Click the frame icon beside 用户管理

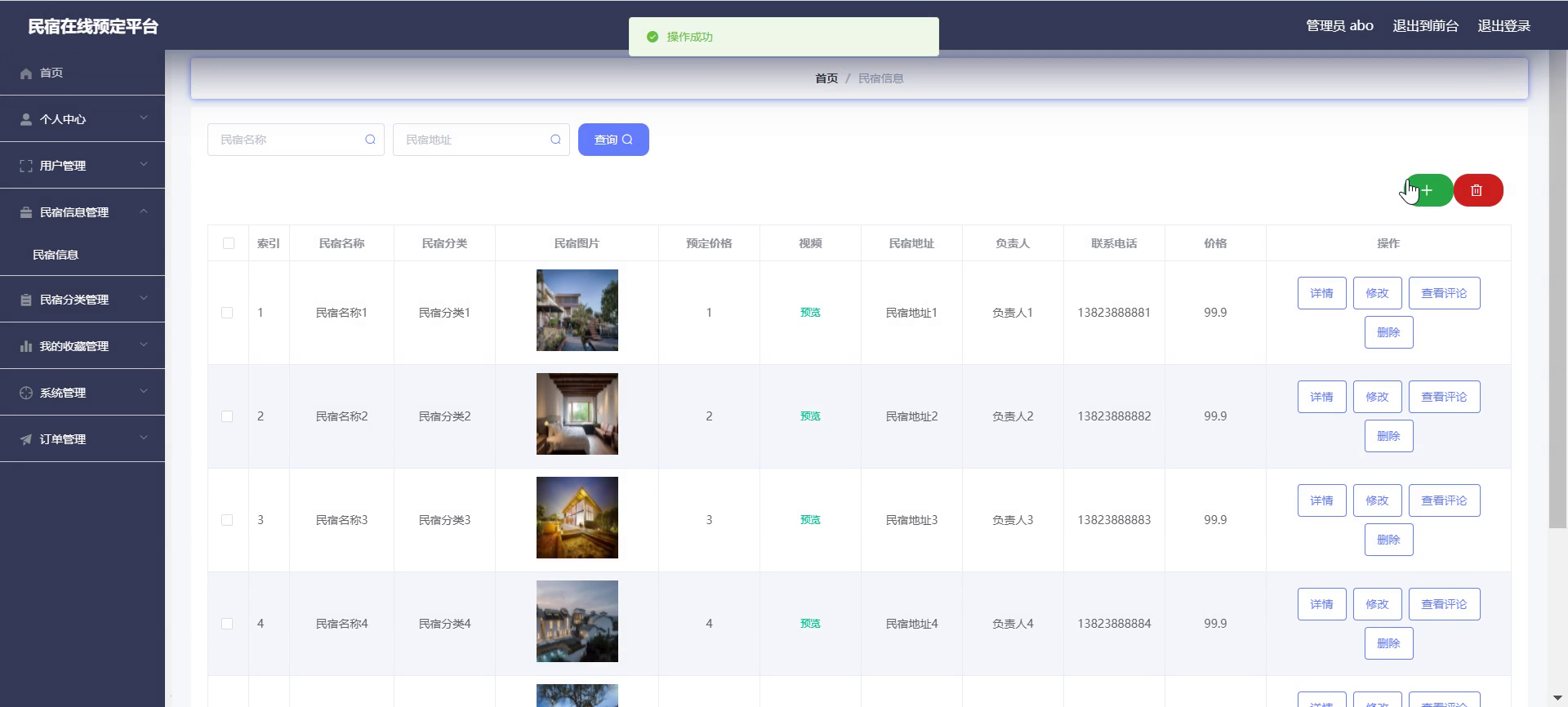(26, 166)
